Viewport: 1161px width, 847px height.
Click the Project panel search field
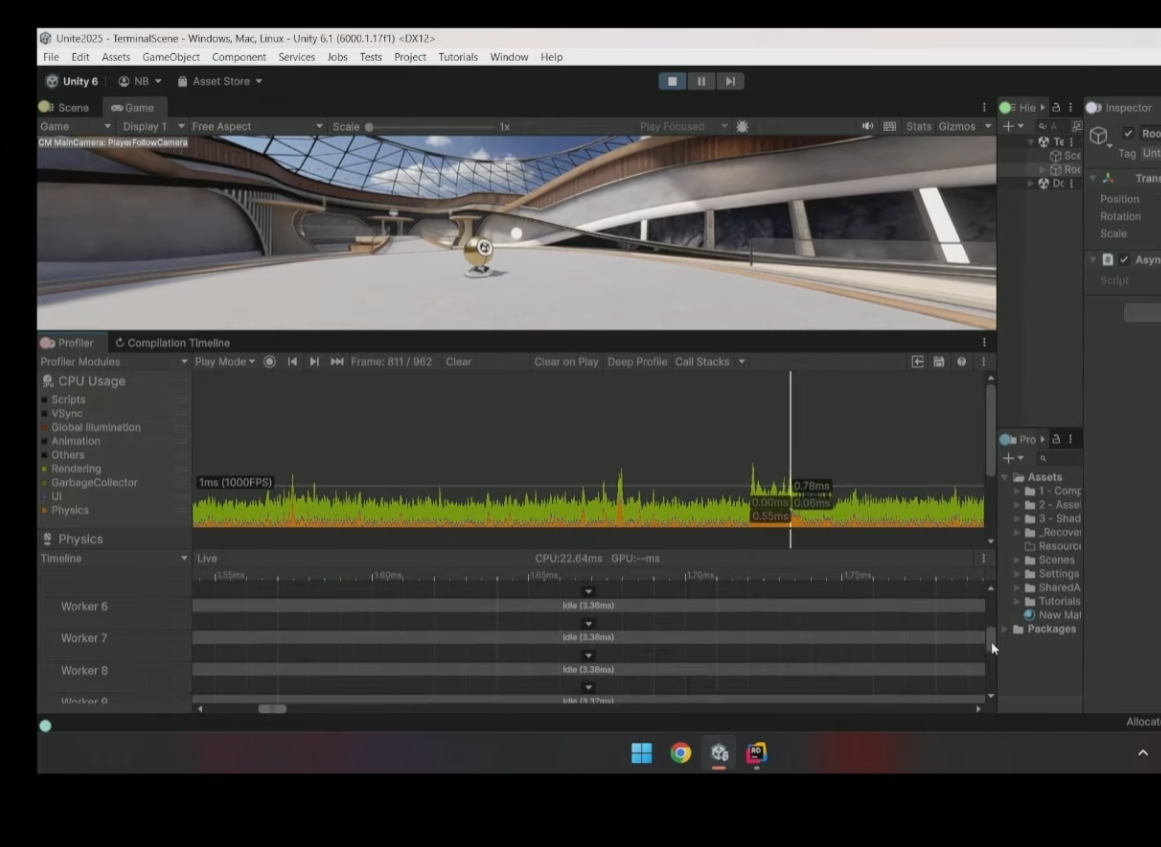pos(1058,458)
